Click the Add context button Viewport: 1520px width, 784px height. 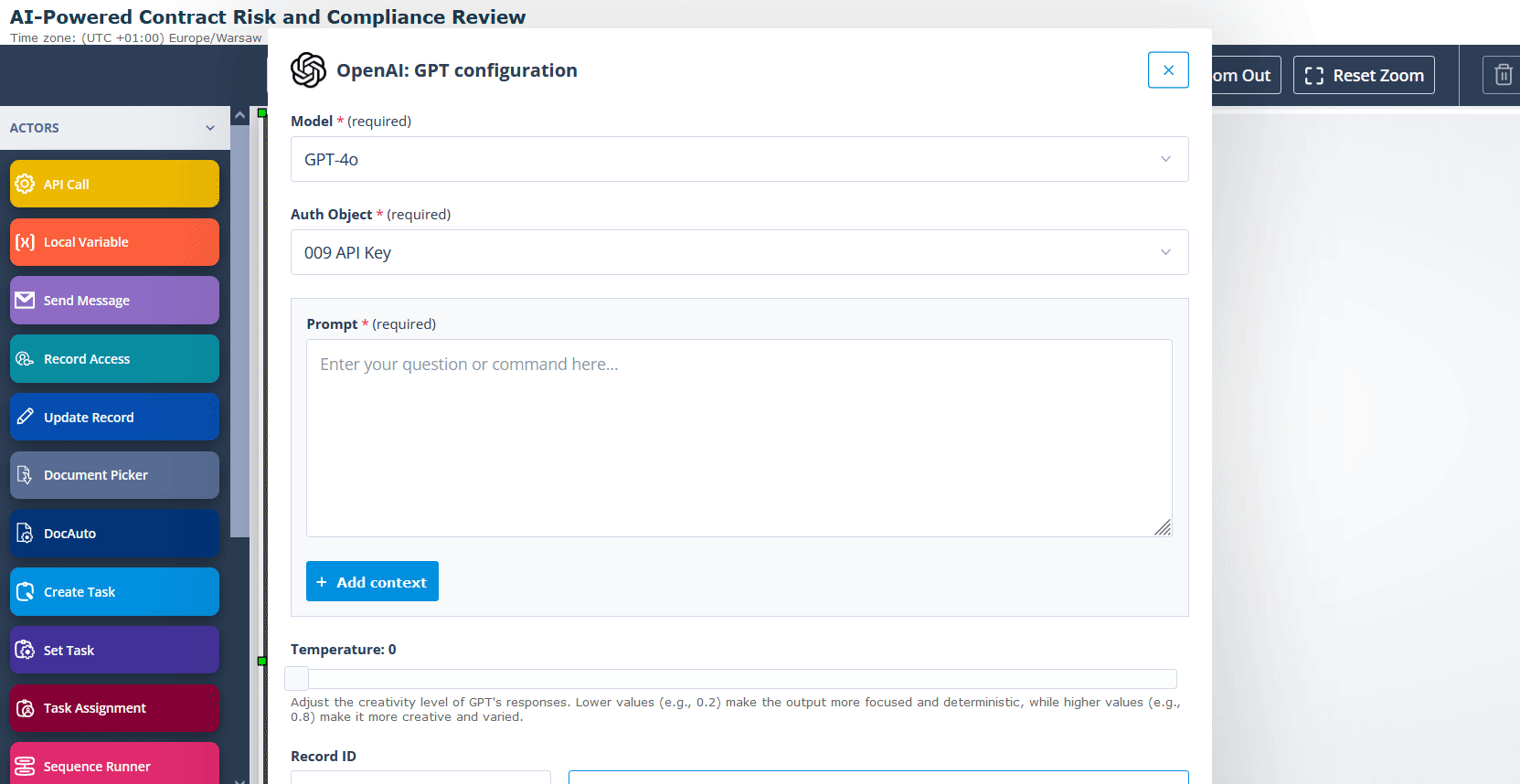click(x=372, y=581)
